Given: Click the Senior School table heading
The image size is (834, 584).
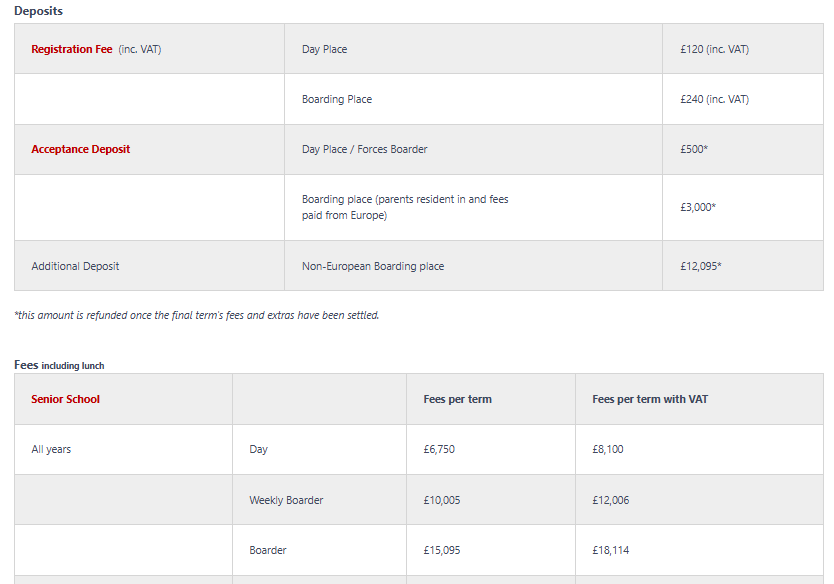Looking at the screenshot, I should [x=65, y=399].
